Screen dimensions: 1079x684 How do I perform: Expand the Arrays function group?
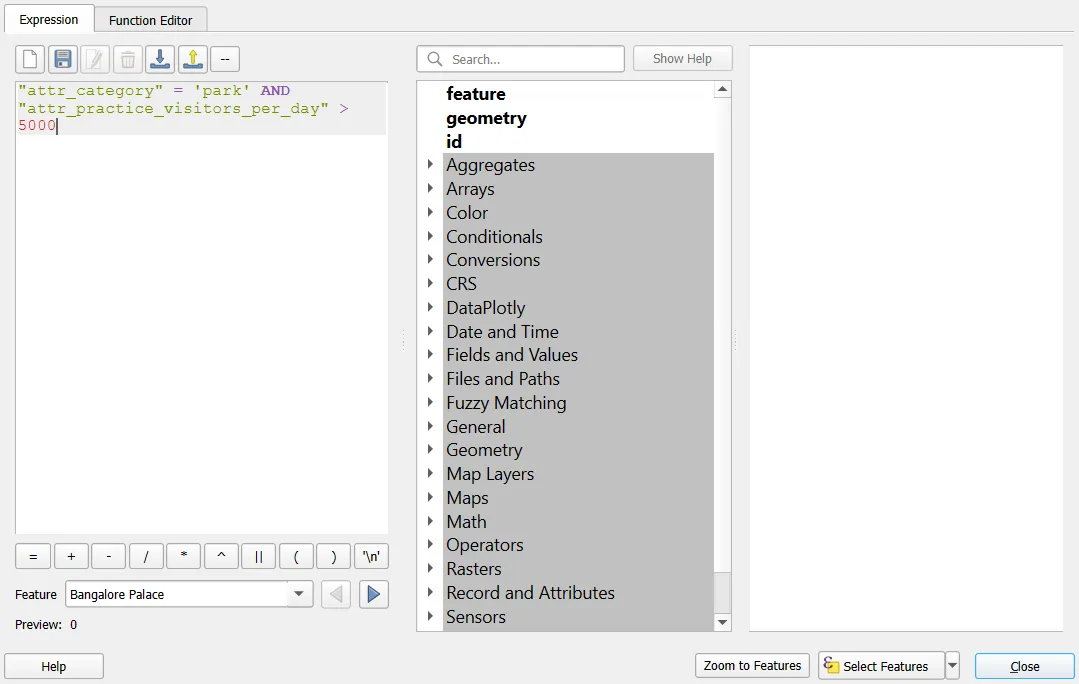tap(430, 189)
